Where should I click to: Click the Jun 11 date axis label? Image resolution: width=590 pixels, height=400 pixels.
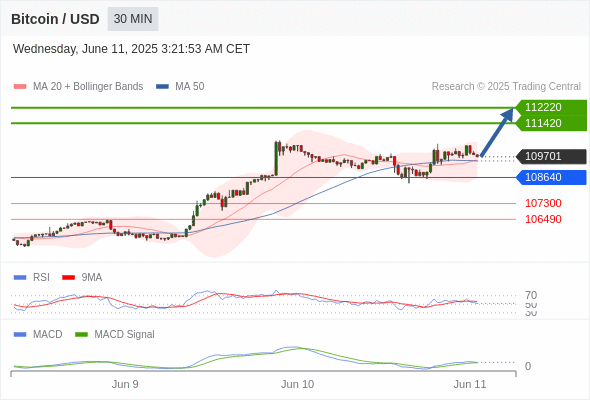pos(470,384)
